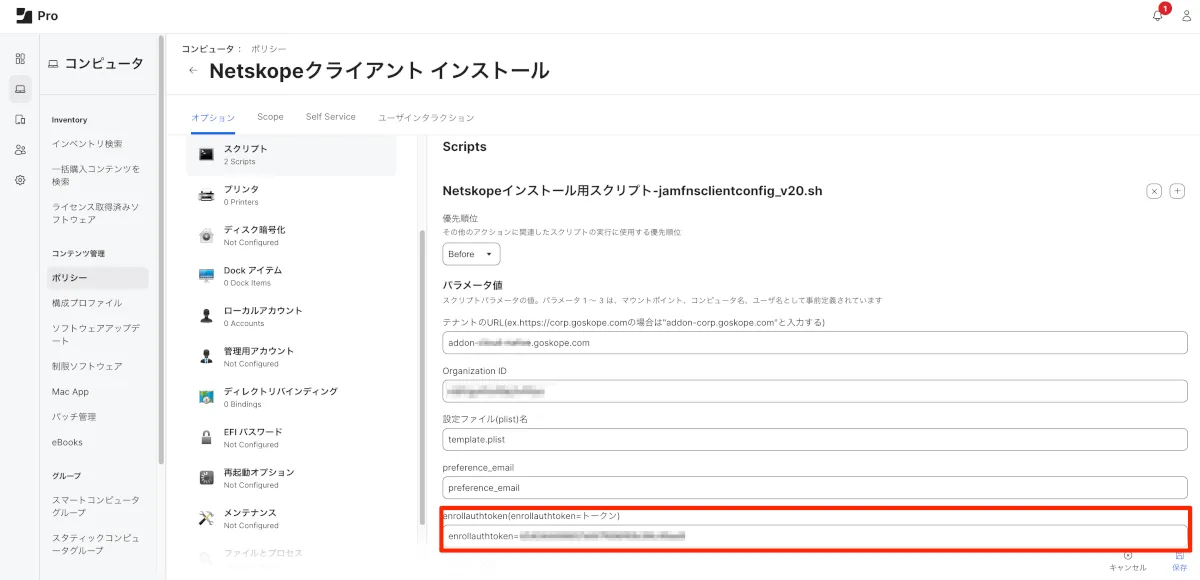Click the コンピュータ breadcrumb link
This screenshot has height=580, width=1200.
(x=207, y=49)
